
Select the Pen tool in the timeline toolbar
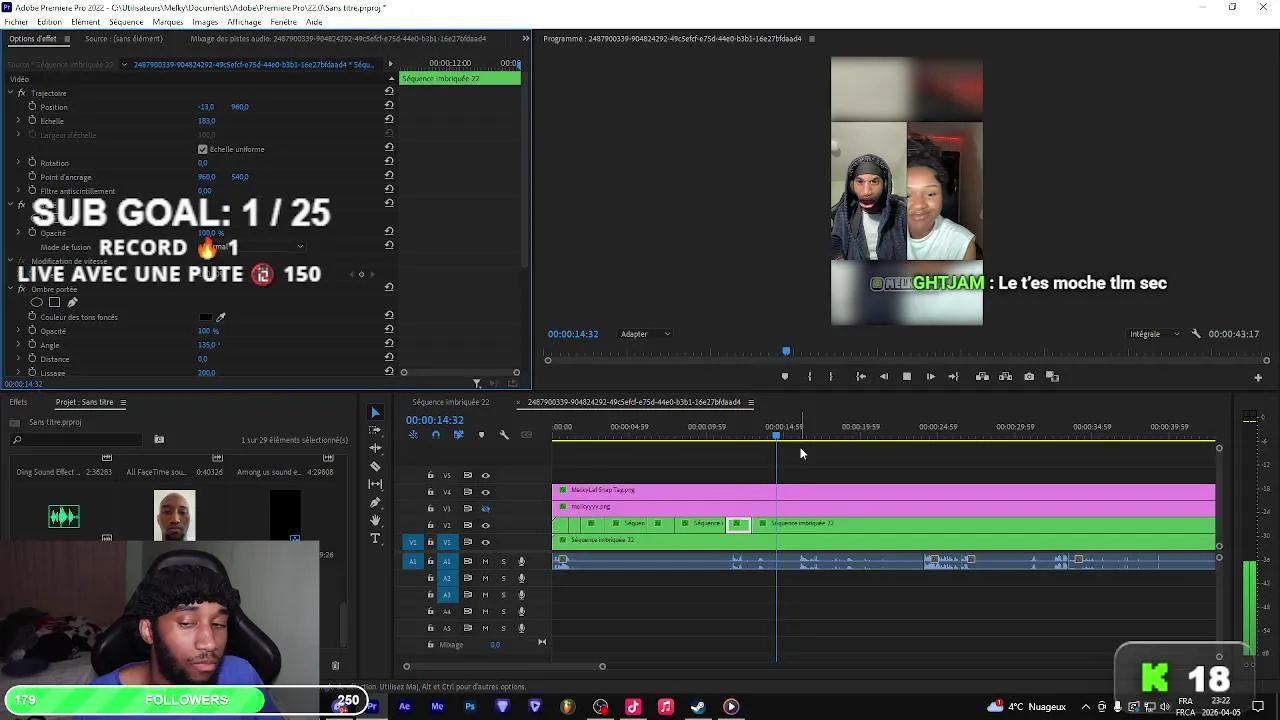point(375,502)
